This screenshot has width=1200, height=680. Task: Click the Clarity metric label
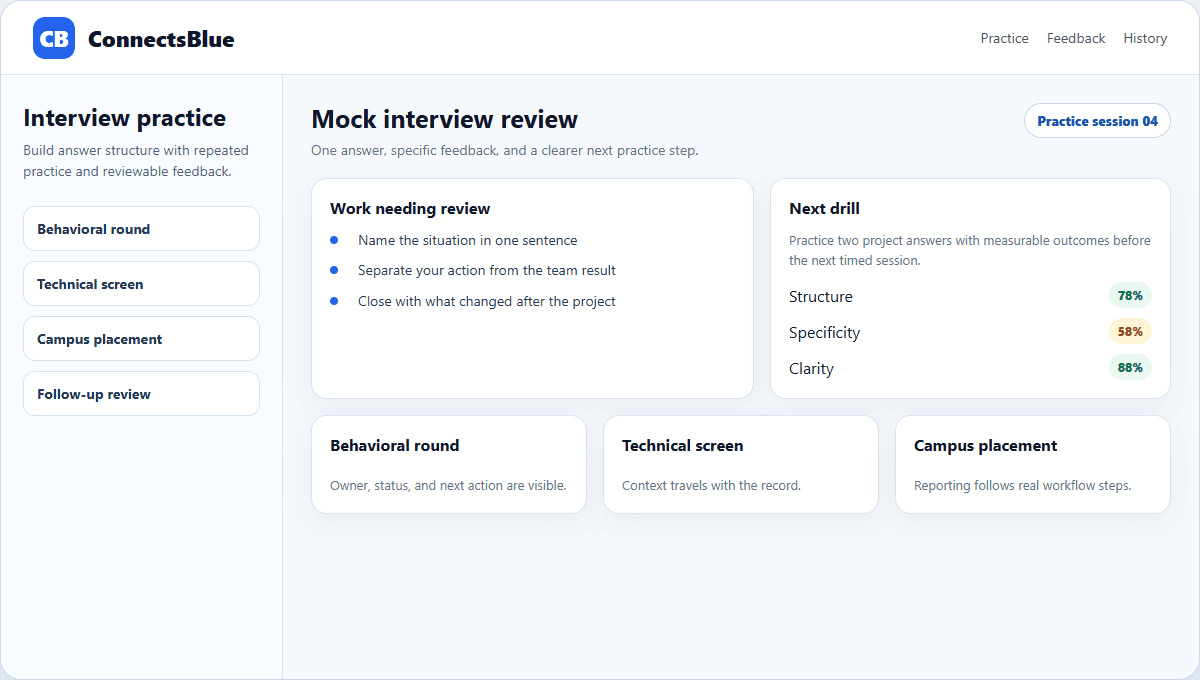(x=811, y=368)
